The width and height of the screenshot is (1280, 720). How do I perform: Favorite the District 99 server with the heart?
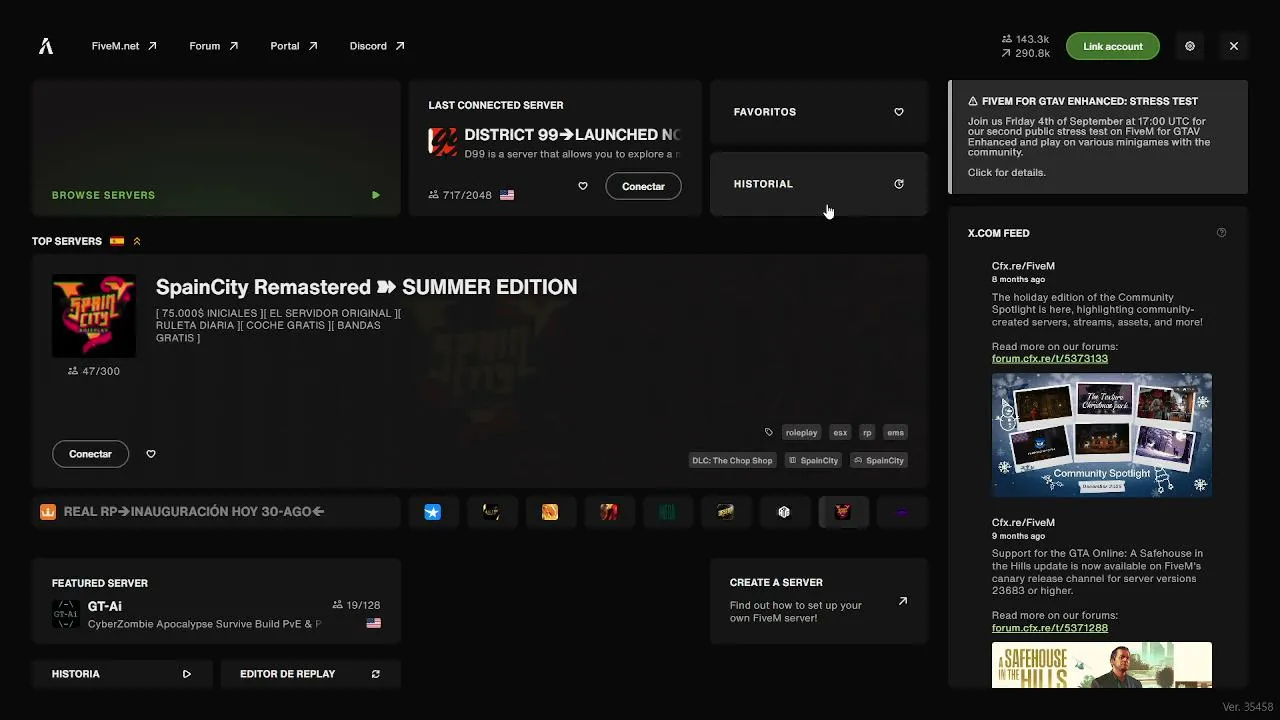(583, 186)
